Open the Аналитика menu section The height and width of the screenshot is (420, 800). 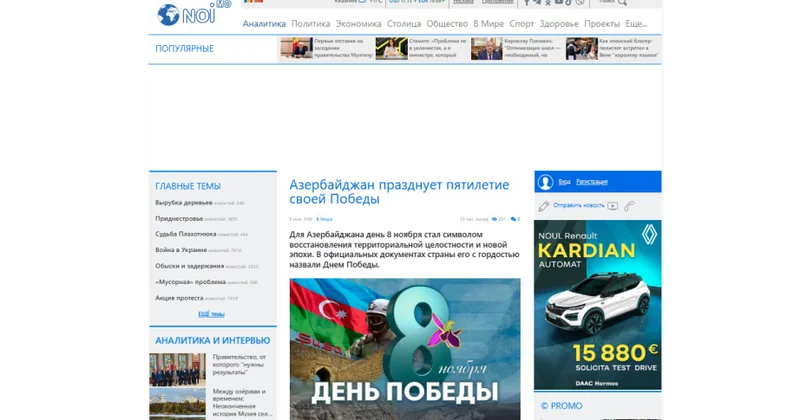pos(264,23)
